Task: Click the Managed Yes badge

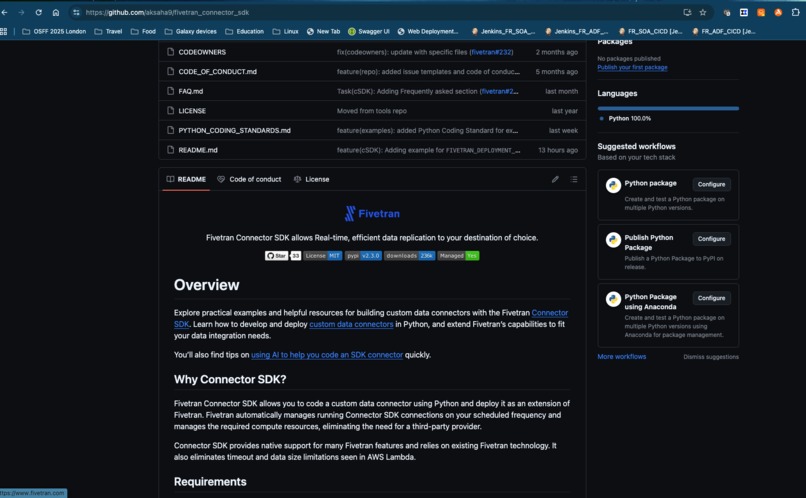Action: 458,255
